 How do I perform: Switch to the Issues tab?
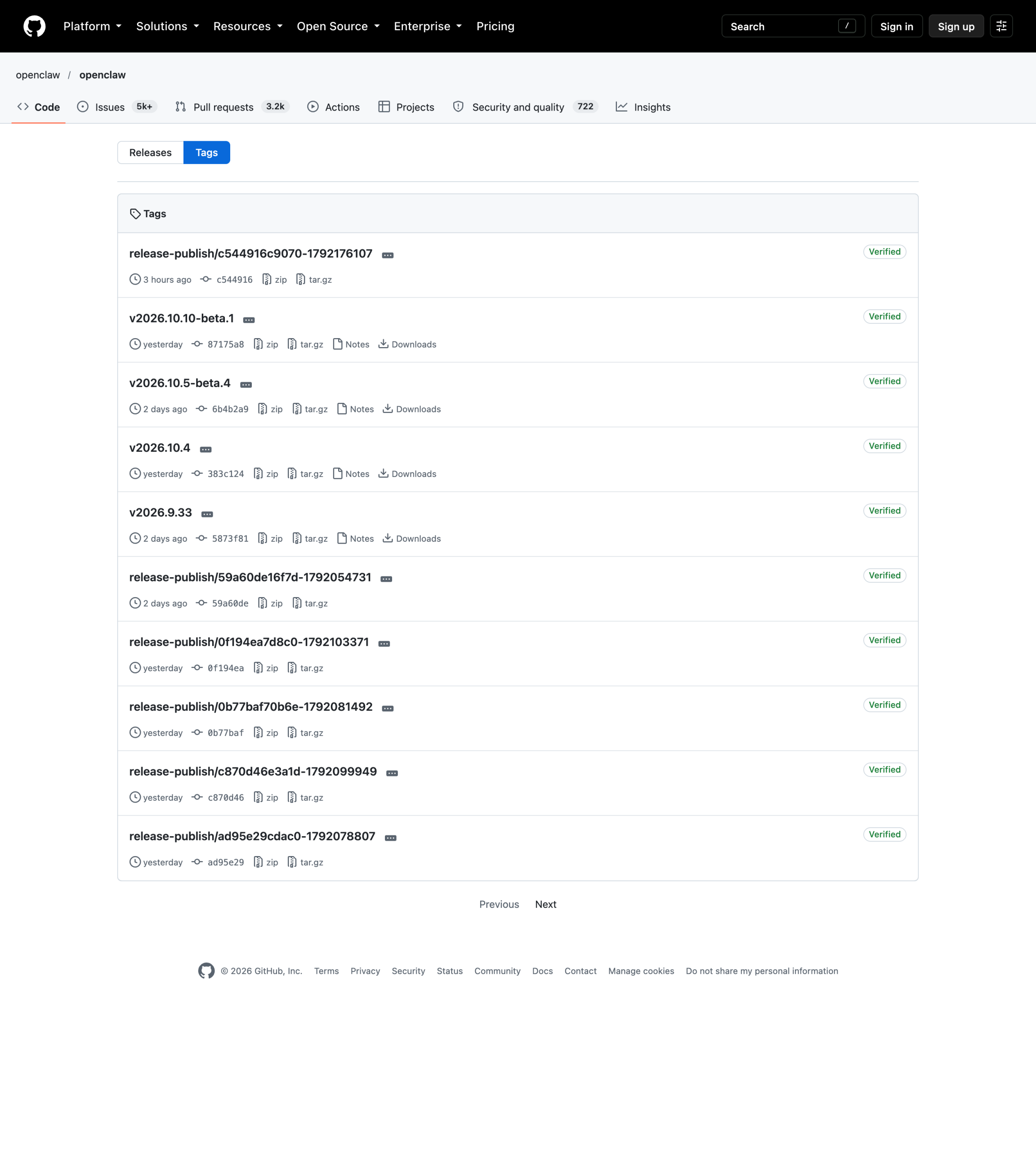pyautogui.click(x=117, y=107)
